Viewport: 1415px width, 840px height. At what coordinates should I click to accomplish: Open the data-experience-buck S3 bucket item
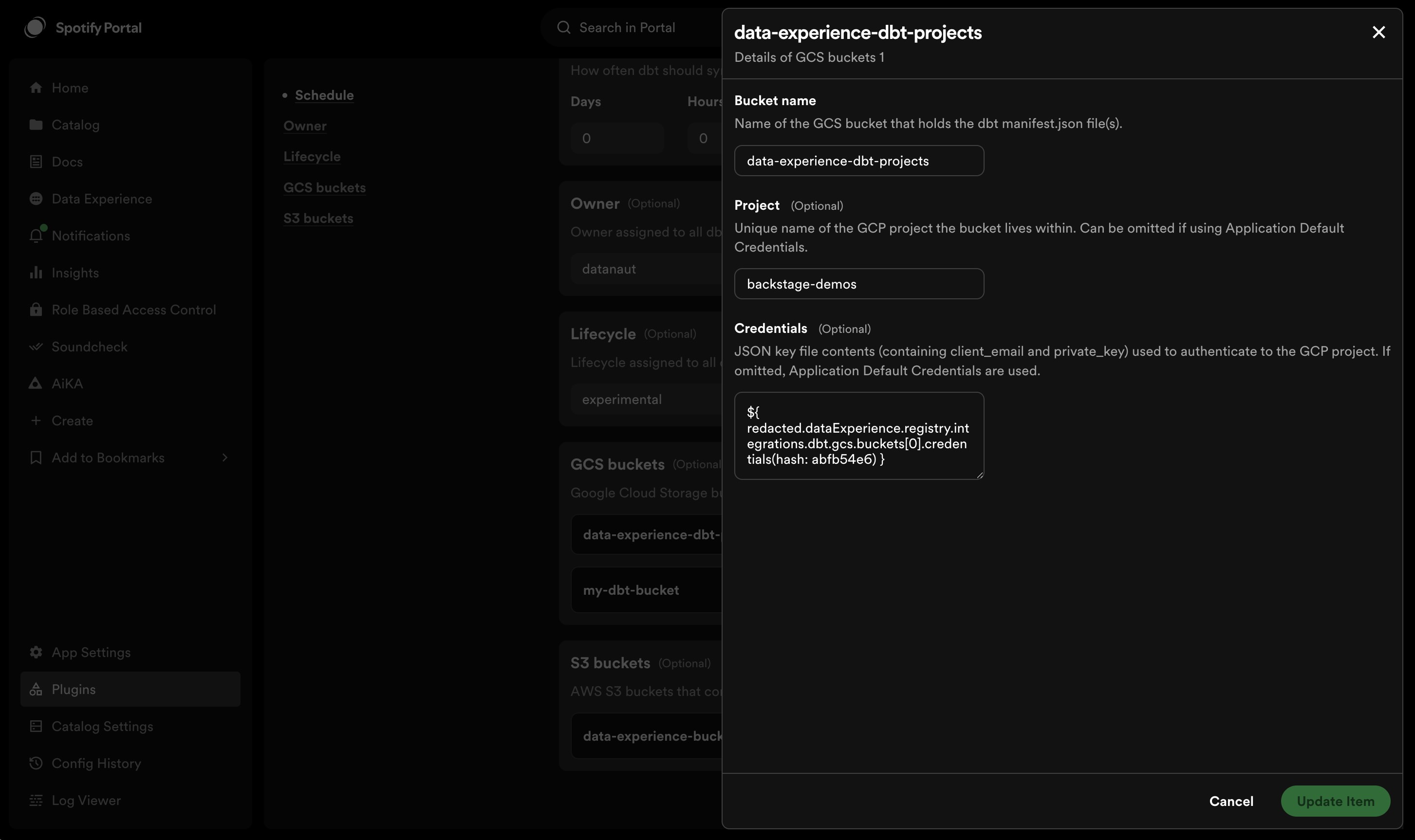[x=647, y=736]
